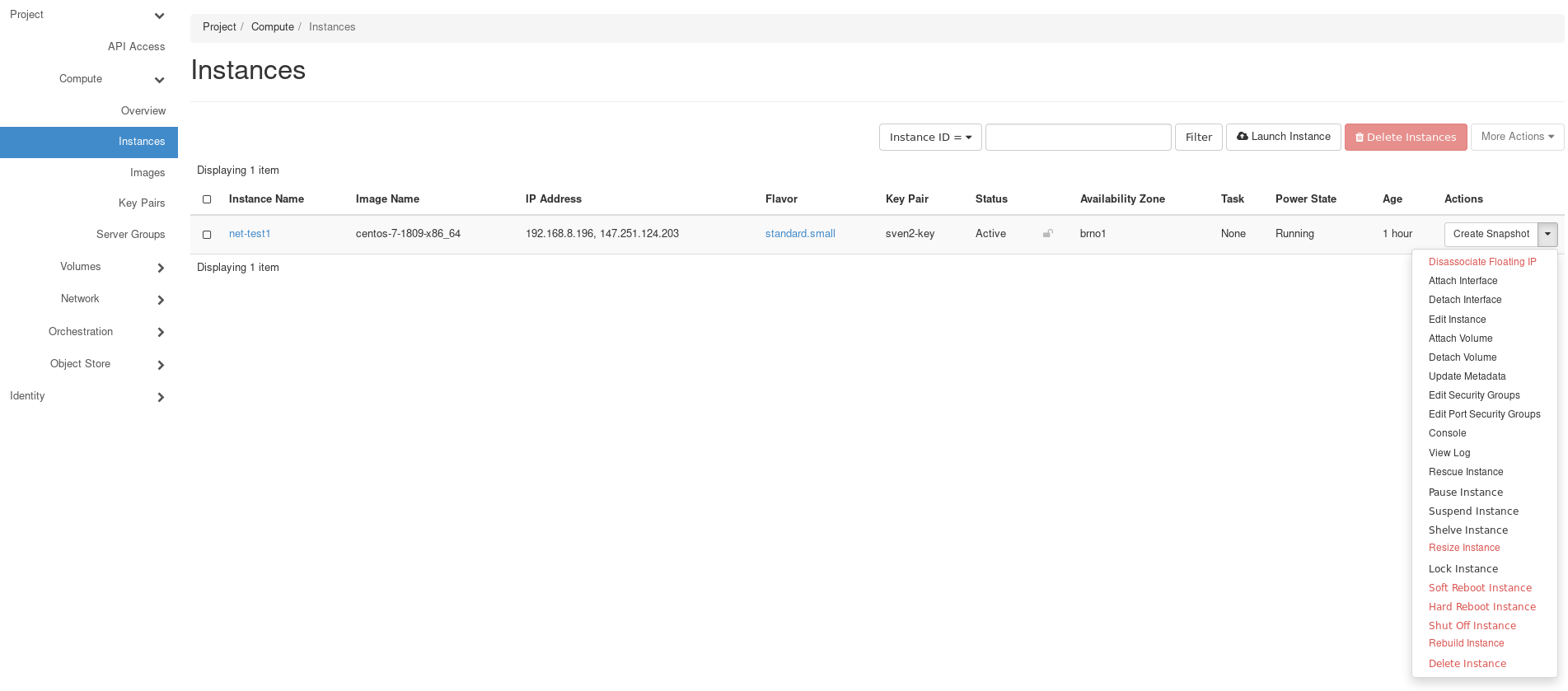Choose Disassociate Floating IP from menu
Screen dimensions: 1568x691
click(x=1481, y=262)
